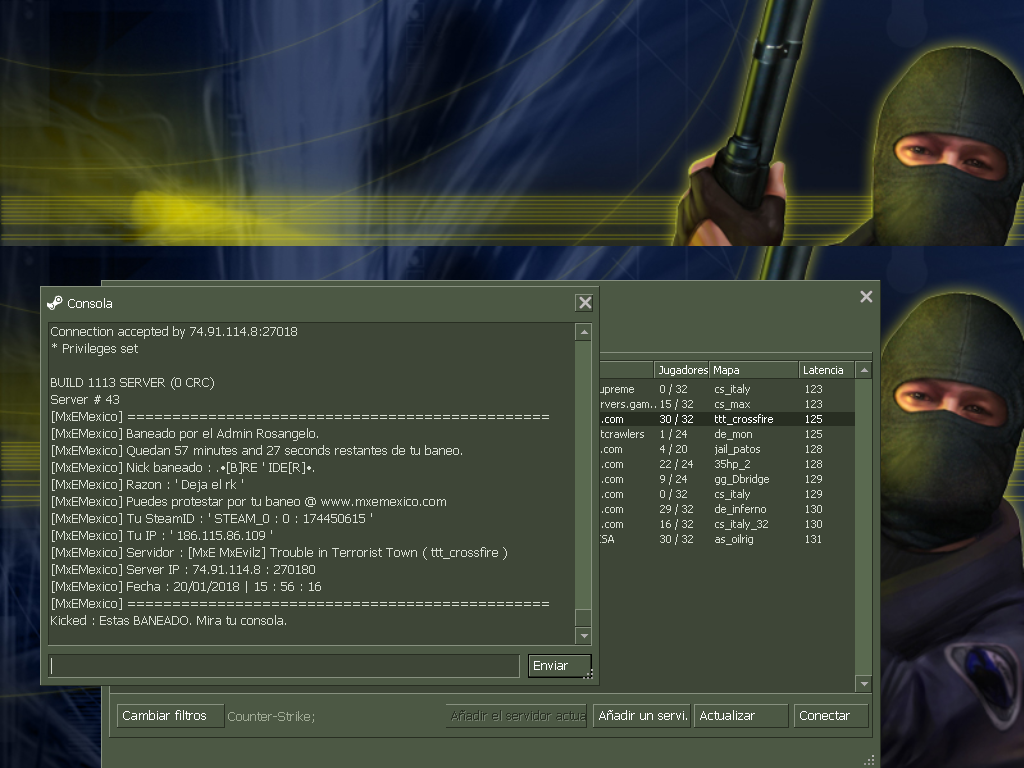Select cs_italy server with latency 123
Viewport: 1024px width, 768px height.
727,389
